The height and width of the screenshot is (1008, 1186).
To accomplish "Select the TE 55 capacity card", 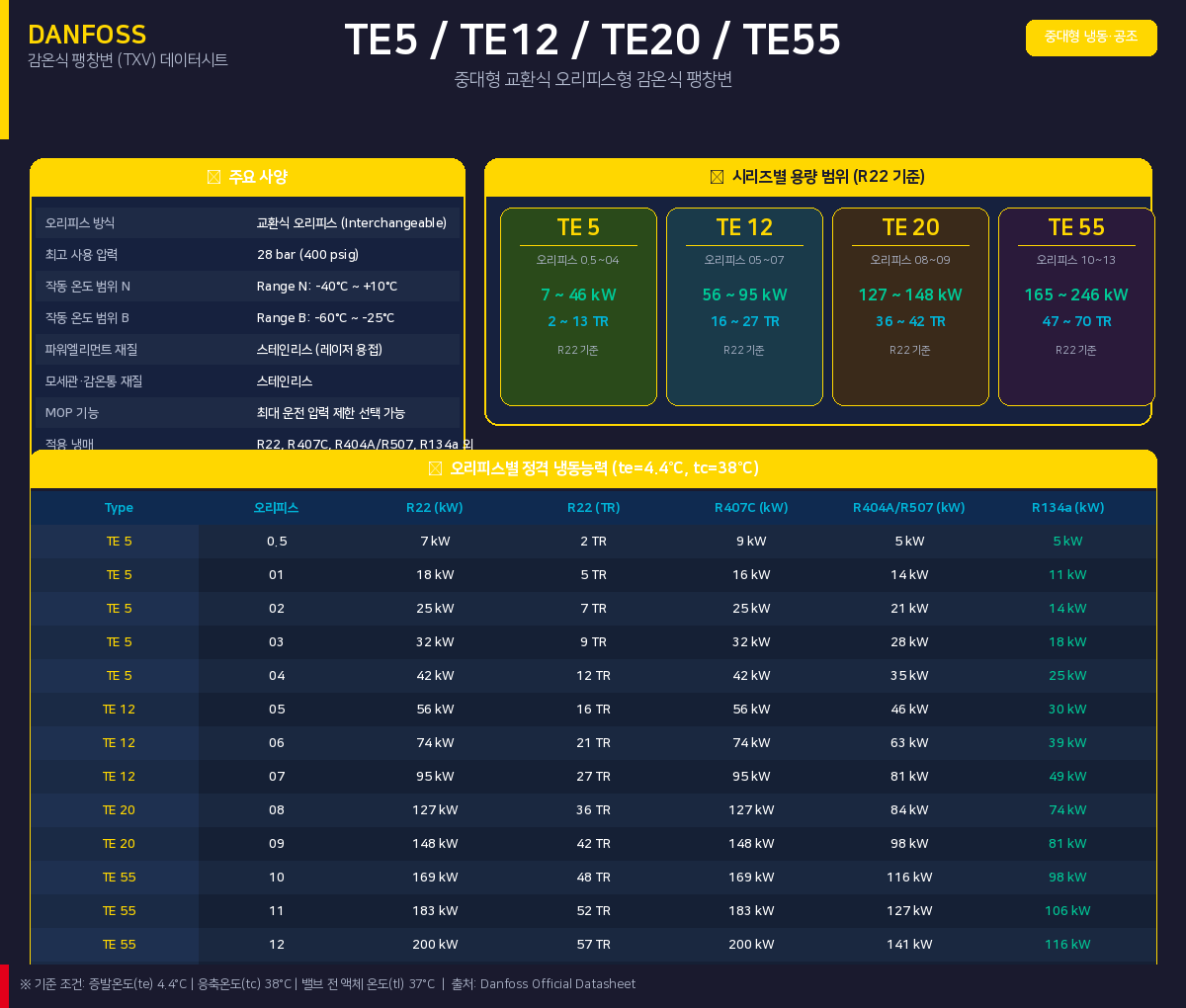I will (1076, 306).
